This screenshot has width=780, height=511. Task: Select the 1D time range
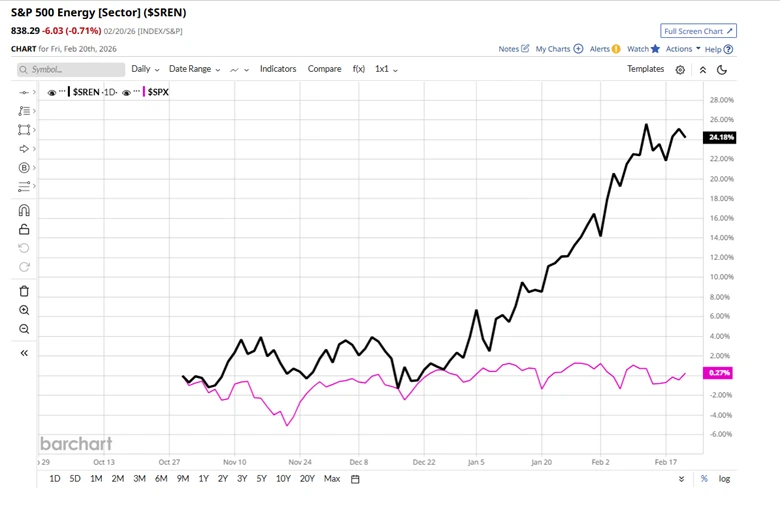click(x=55, y=479)
